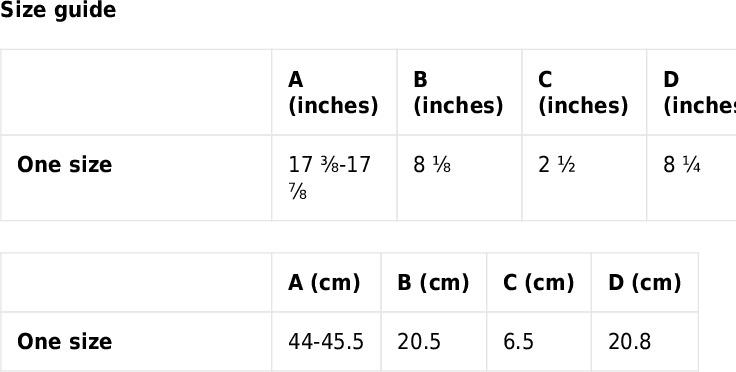This screenshot has width=736, height=372.
Task: Select the A (inches) column header
Action: 334,92
